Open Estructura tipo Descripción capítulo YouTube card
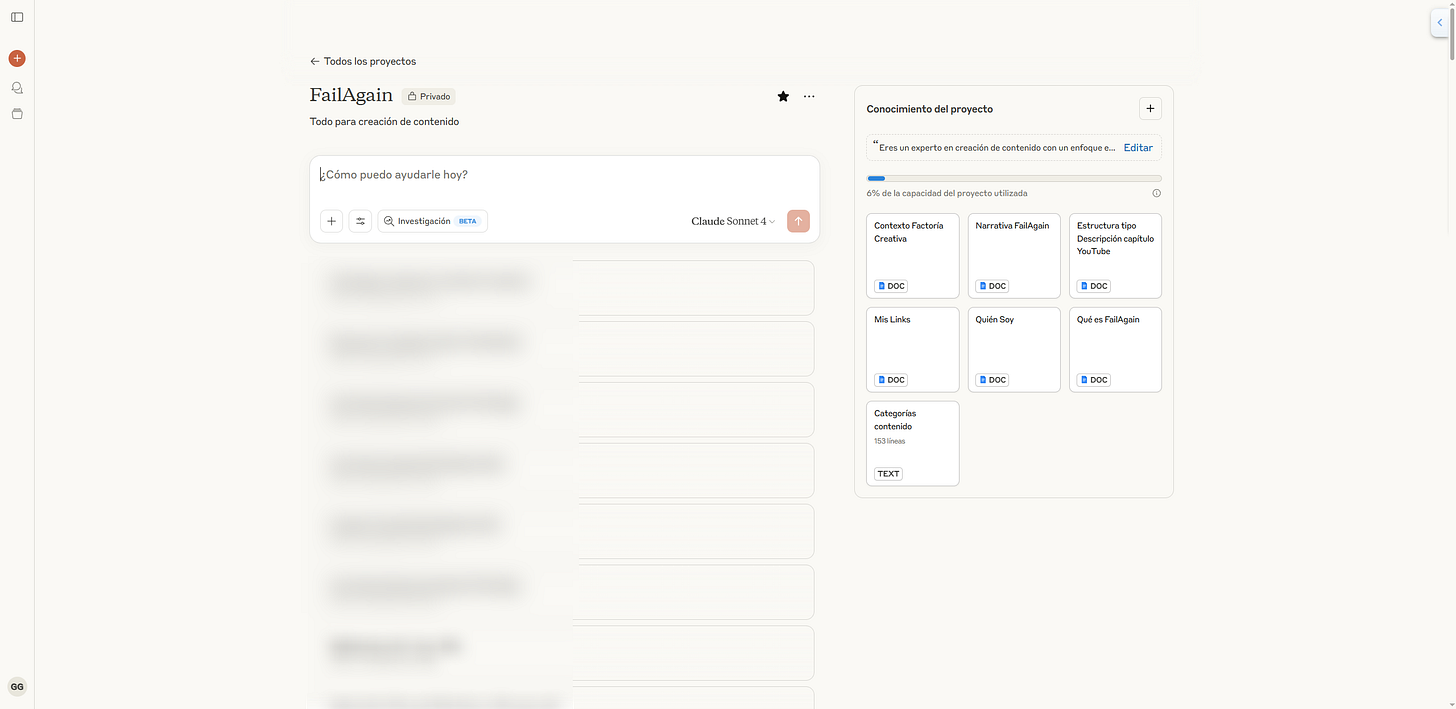This screenshot has height=709, width=1456. pos(1115,256)
